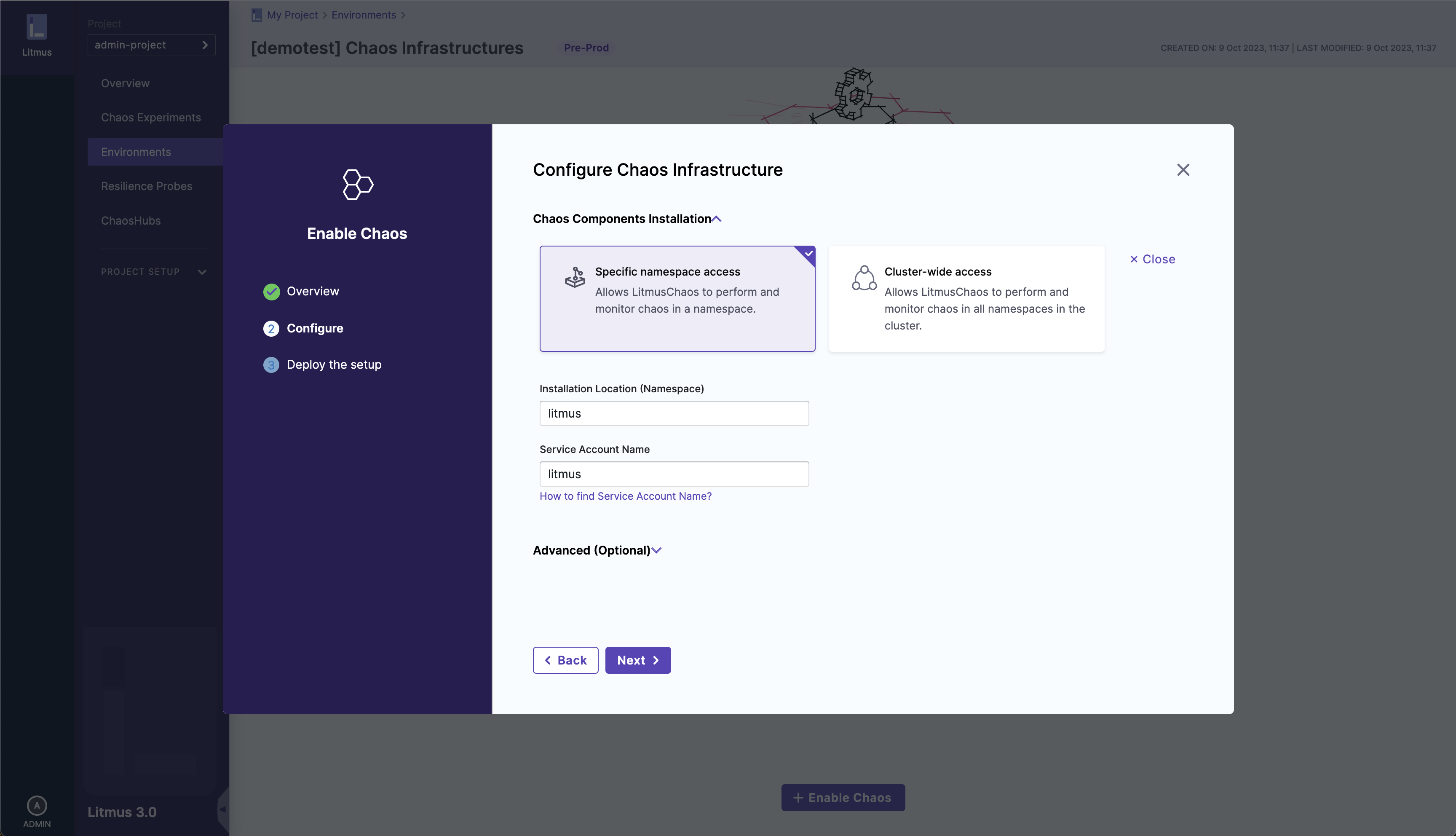Image resolution: width=1456 pixels, height=836 pixels.
Task: Click the ADMIN user avatar icon
Action: click(37, 805)
